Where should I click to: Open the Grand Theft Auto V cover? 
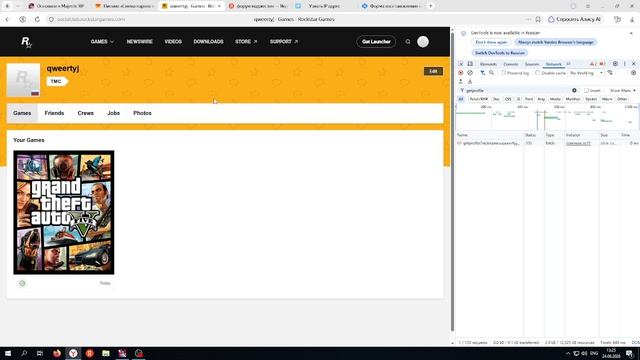(x=64, y=212)
